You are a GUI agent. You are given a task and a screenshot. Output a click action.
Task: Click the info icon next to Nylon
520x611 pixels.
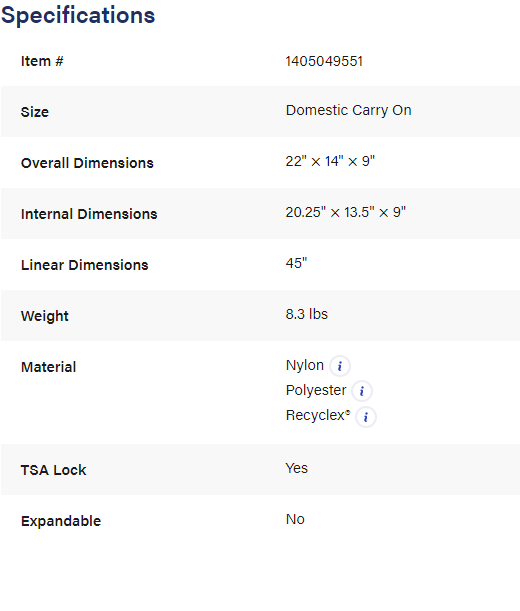(340, 366)
